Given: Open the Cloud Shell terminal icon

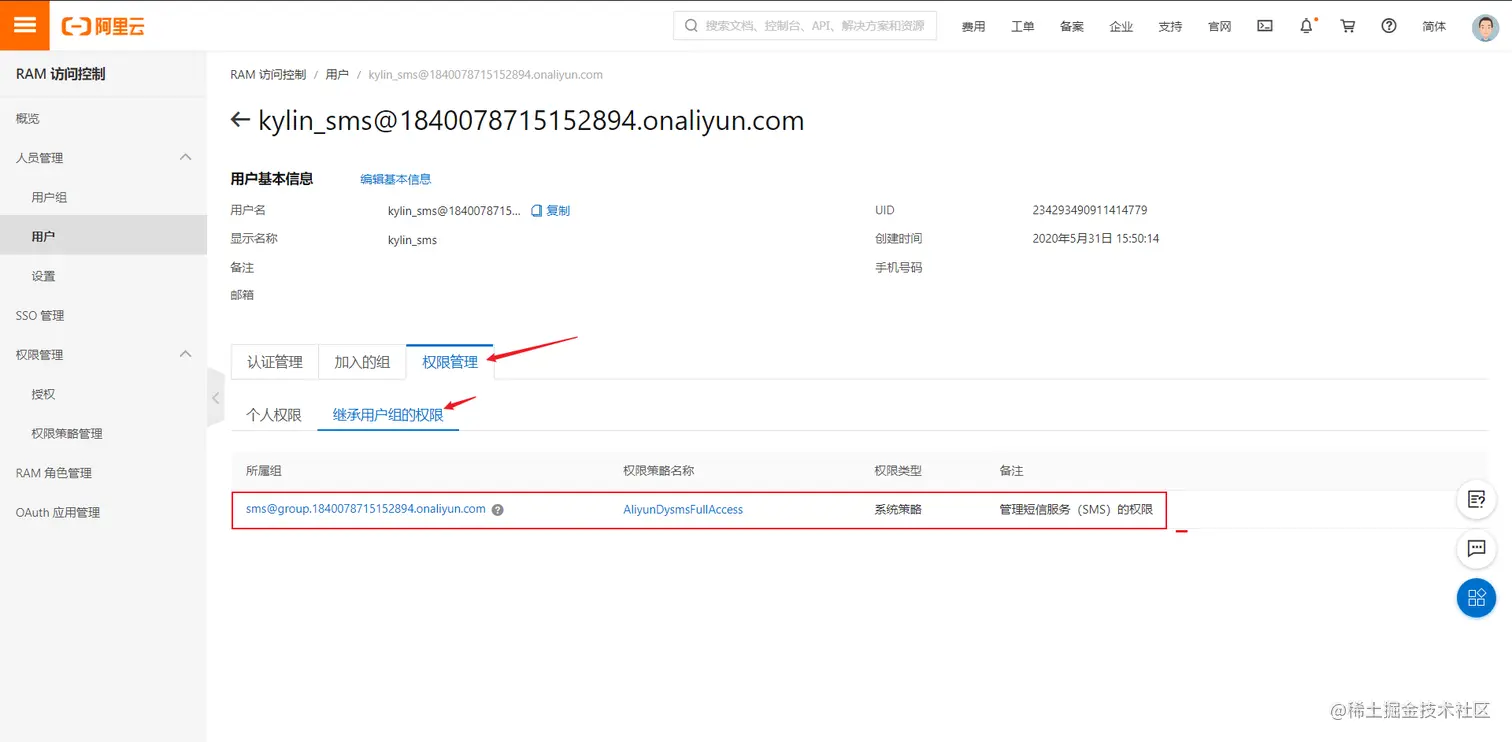Looking at the screenshot, I should click(x=1265, y=26).
